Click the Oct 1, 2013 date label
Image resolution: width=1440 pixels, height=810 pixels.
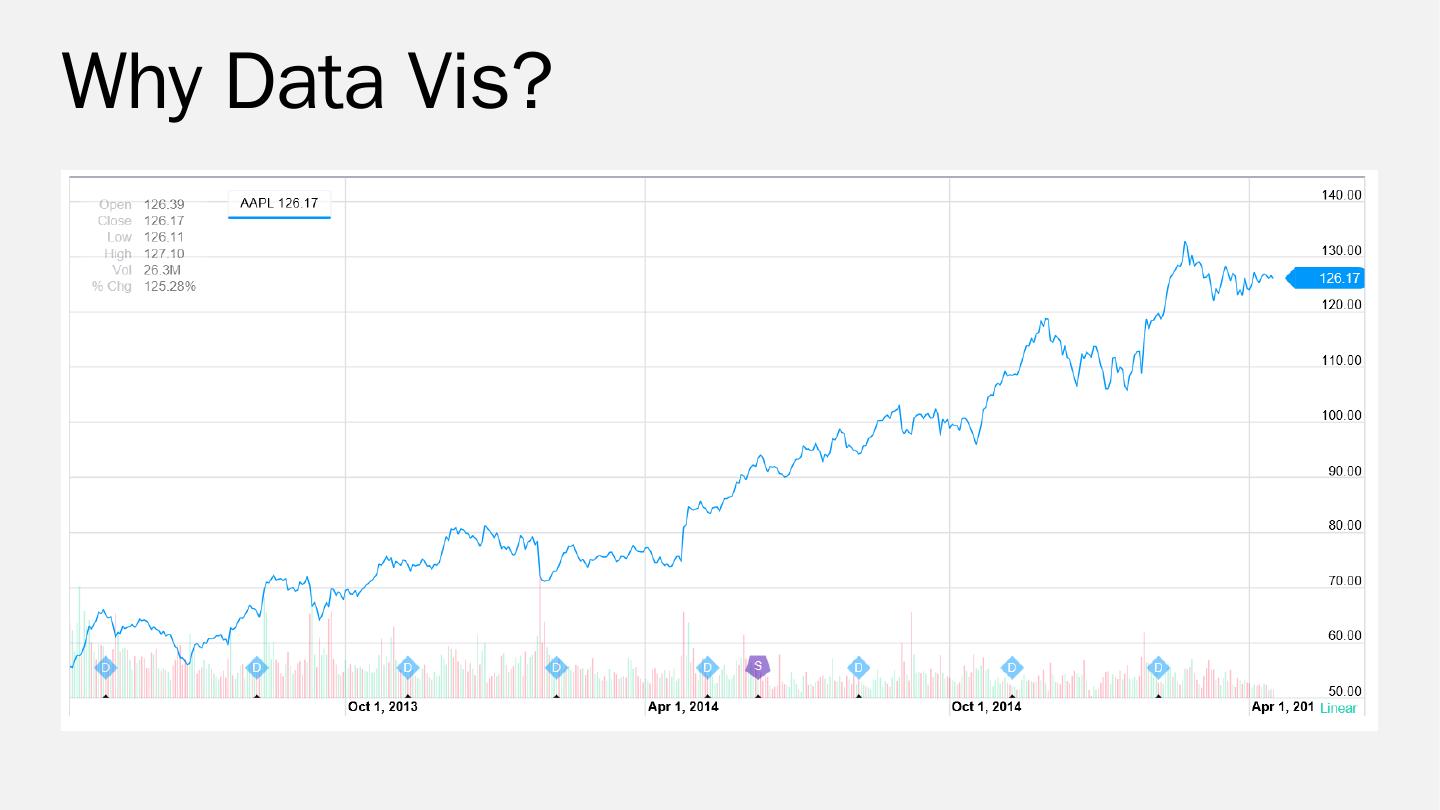[382, 707]
